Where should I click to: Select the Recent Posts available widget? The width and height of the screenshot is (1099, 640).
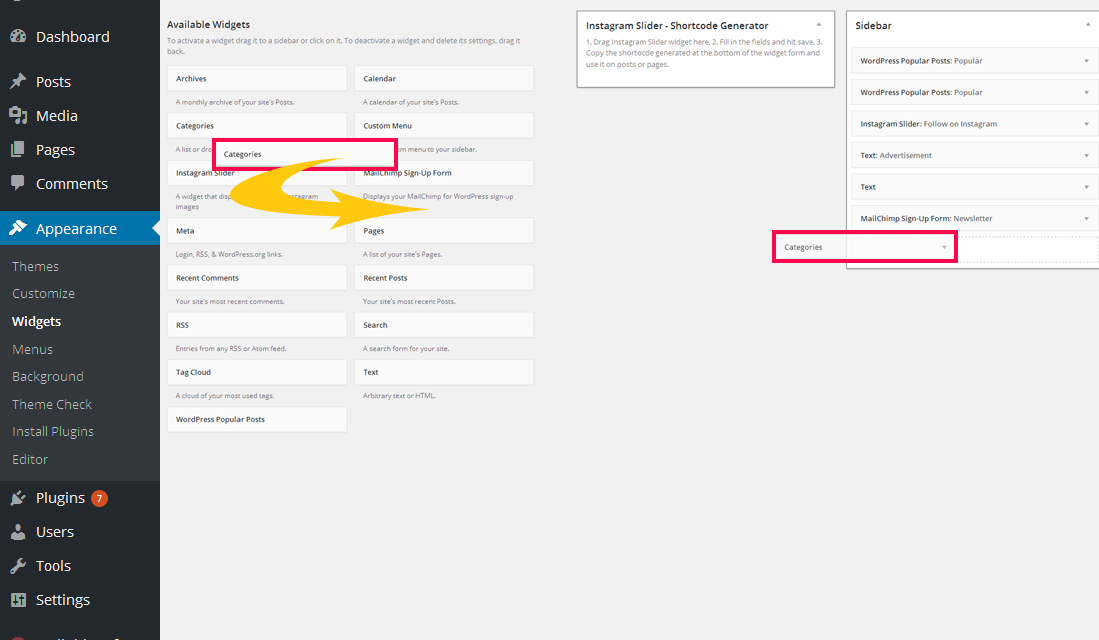444,278
